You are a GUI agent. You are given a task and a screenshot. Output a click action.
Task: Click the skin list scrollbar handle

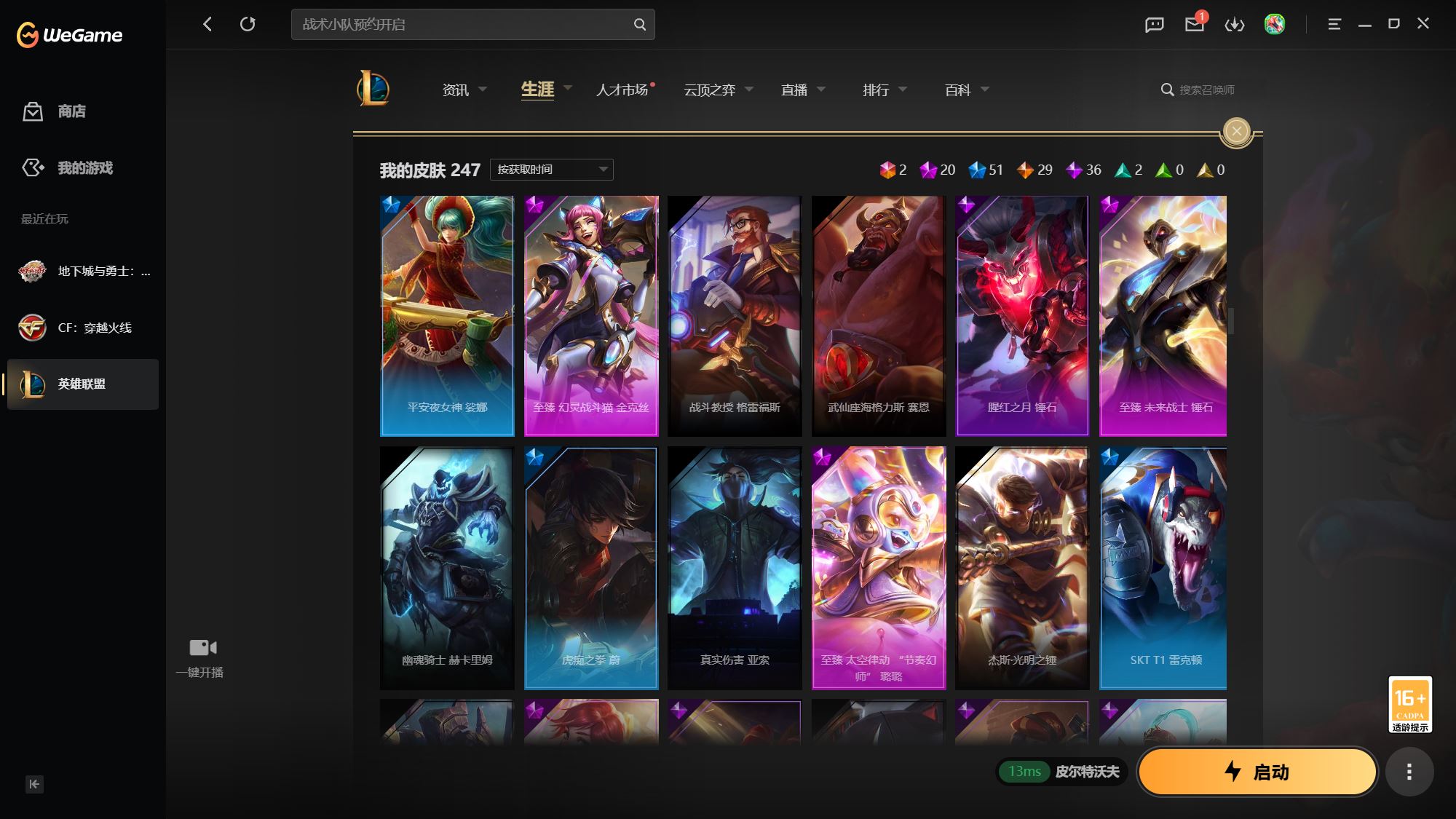click(1231, 320)
